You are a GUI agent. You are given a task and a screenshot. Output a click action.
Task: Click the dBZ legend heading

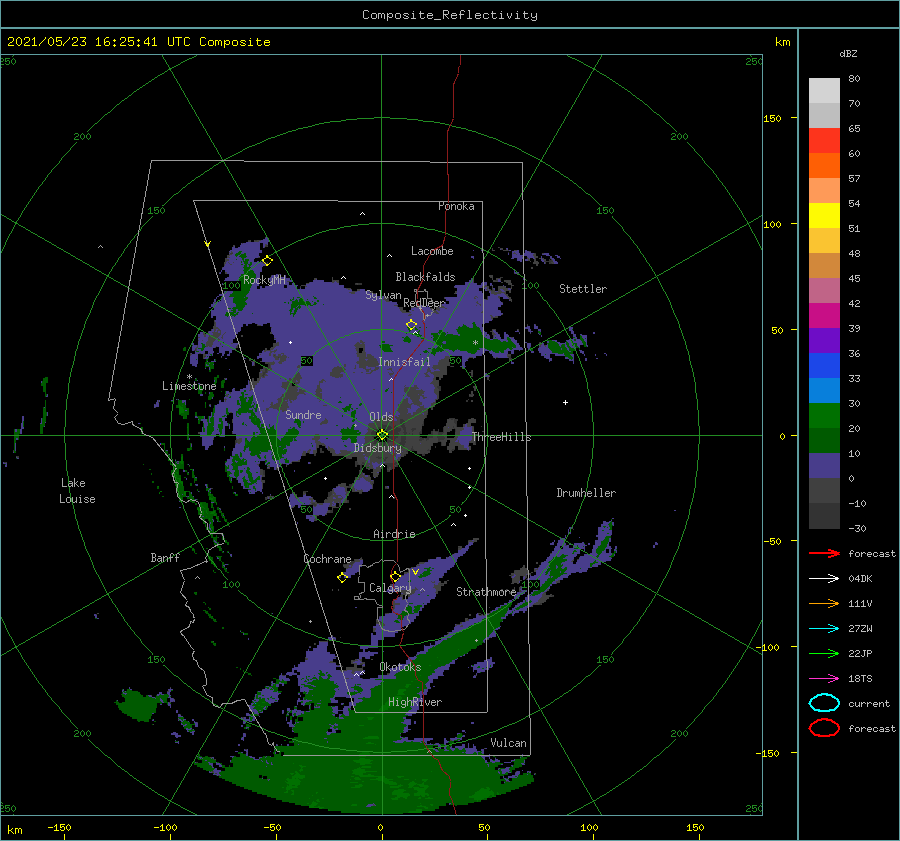pyautogui.click(x=848, y=53)
